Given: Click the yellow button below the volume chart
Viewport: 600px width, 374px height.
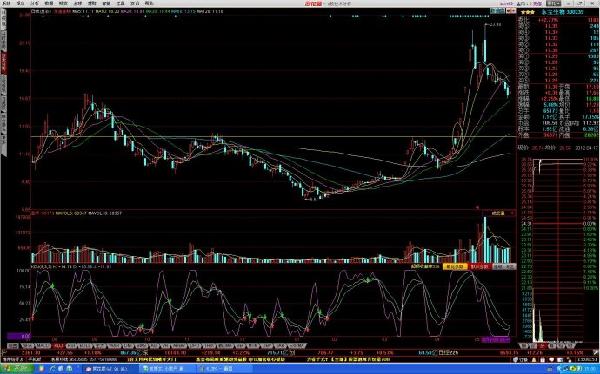Looking at the screenshot, I should point(455,266).
